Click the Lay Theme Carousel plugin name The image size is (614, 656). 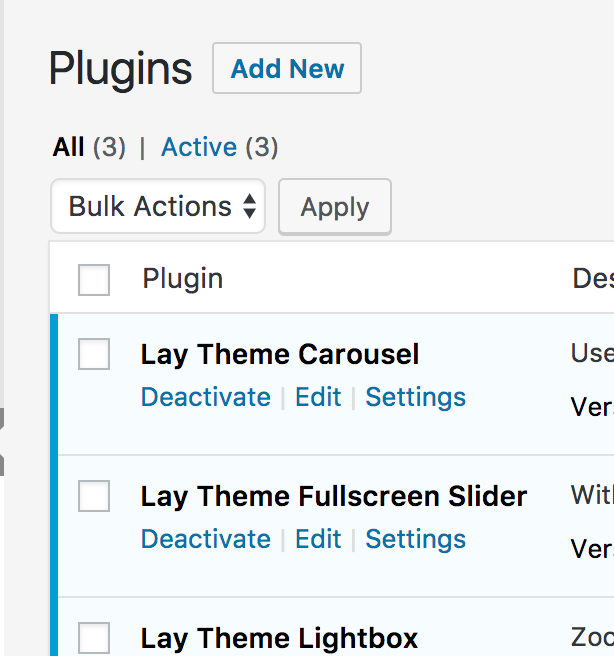pyautogui.click(x=280, y=355)
